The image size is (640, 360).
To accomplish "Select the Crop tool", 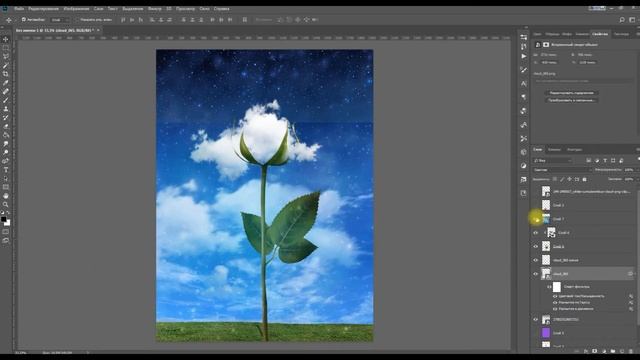I will [6, 74].
